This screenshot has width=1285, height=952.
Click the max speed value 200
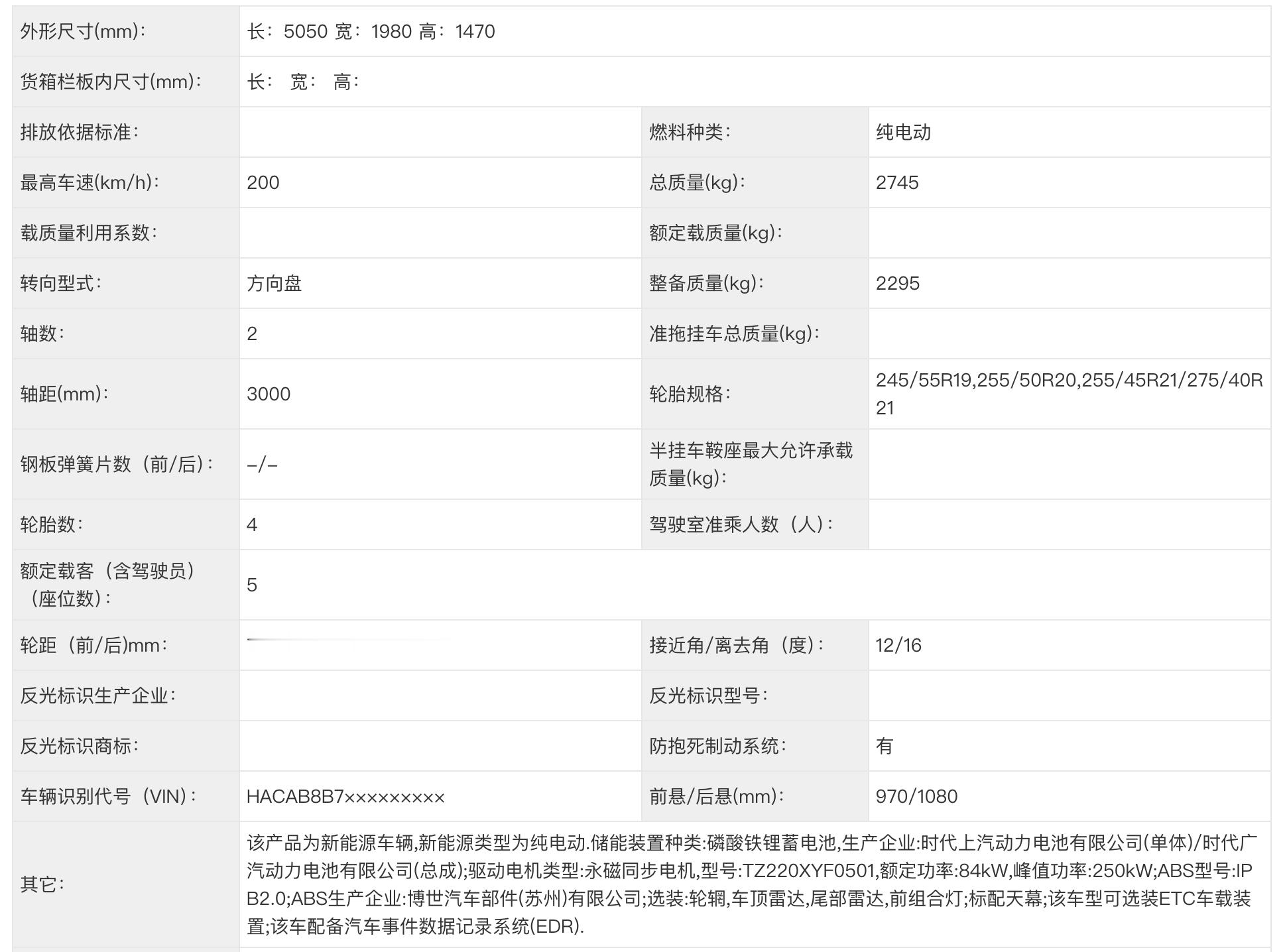click(x=263, y=182)
